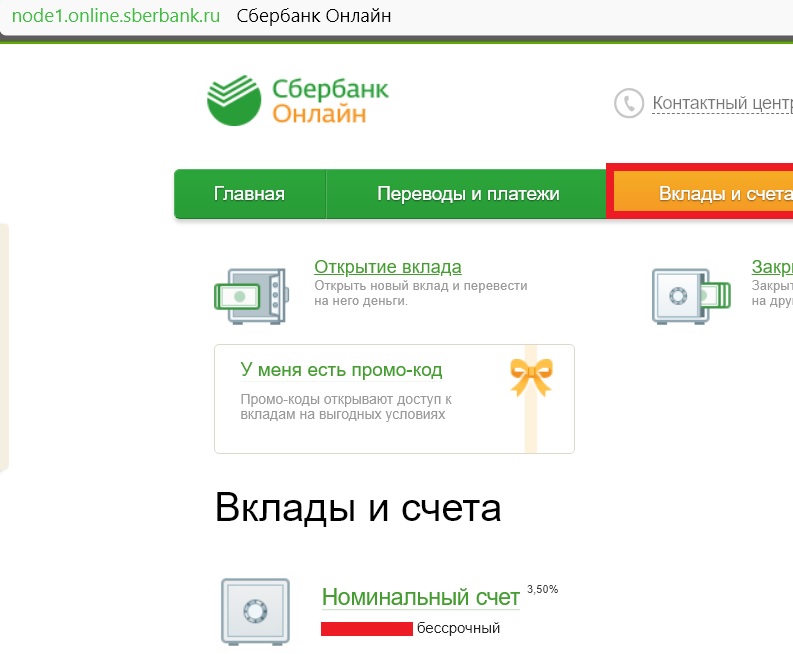Click the promo-code description text
This screenshot has width=793, height=654.
point(346,406)
